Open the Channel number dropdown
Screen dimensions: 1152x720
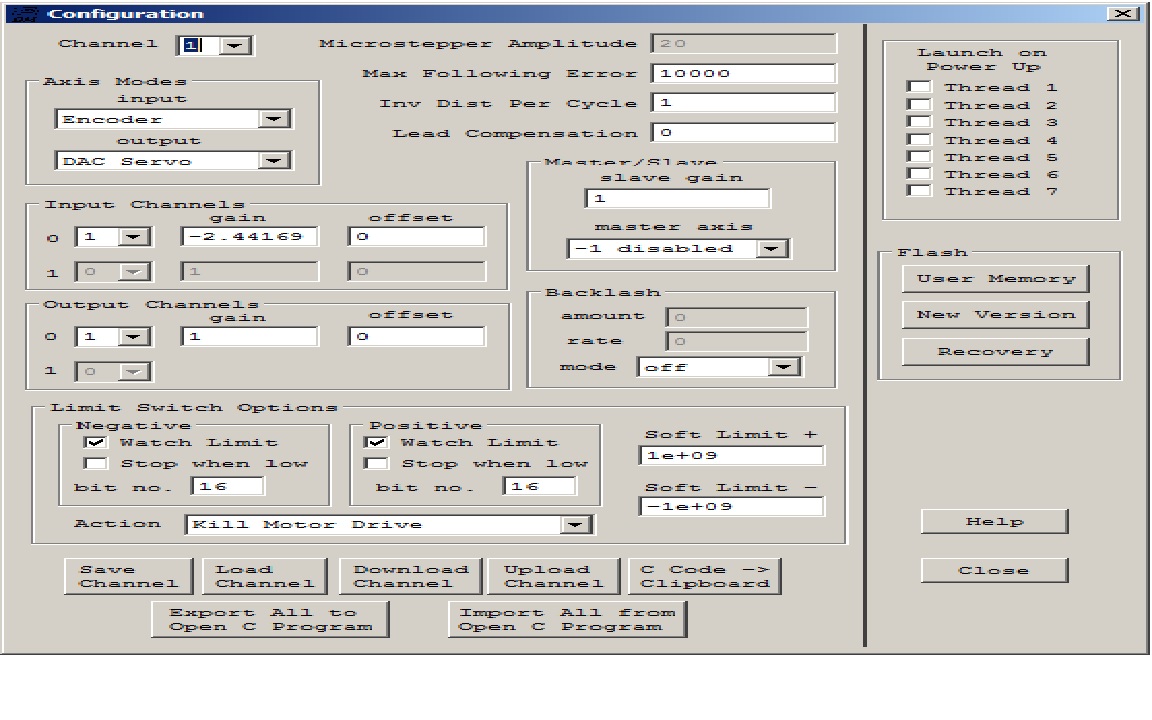click(234, 45)
